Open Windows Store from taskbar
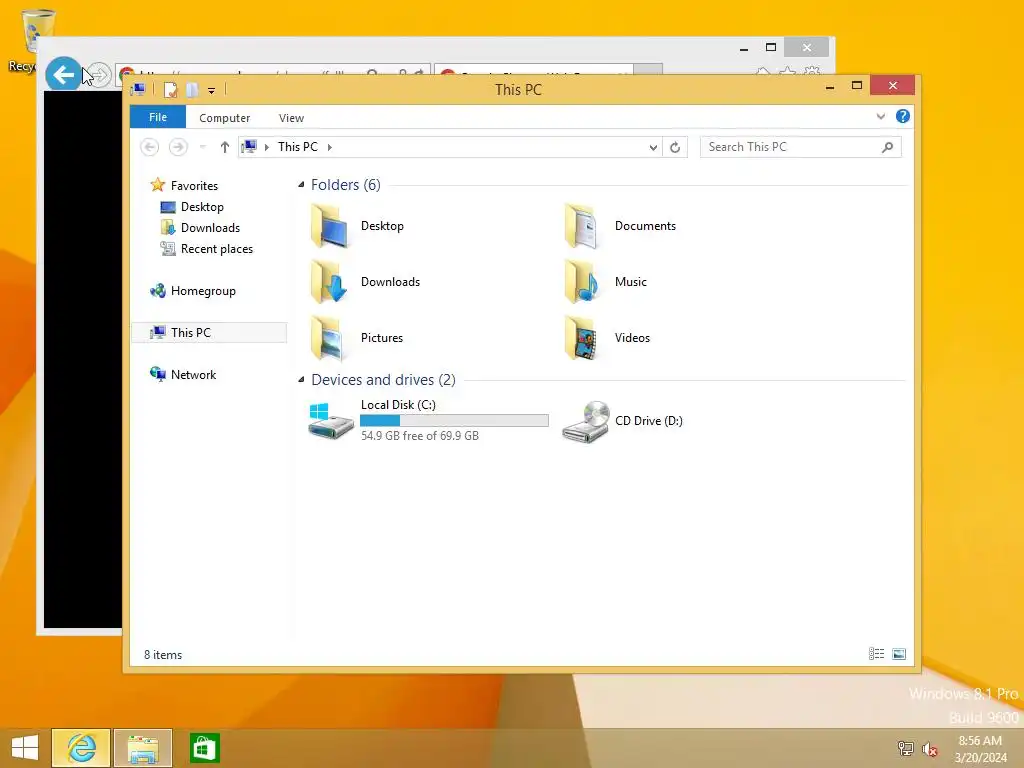The height and width of the screenshot is (768, 1024). coord(204,748)
